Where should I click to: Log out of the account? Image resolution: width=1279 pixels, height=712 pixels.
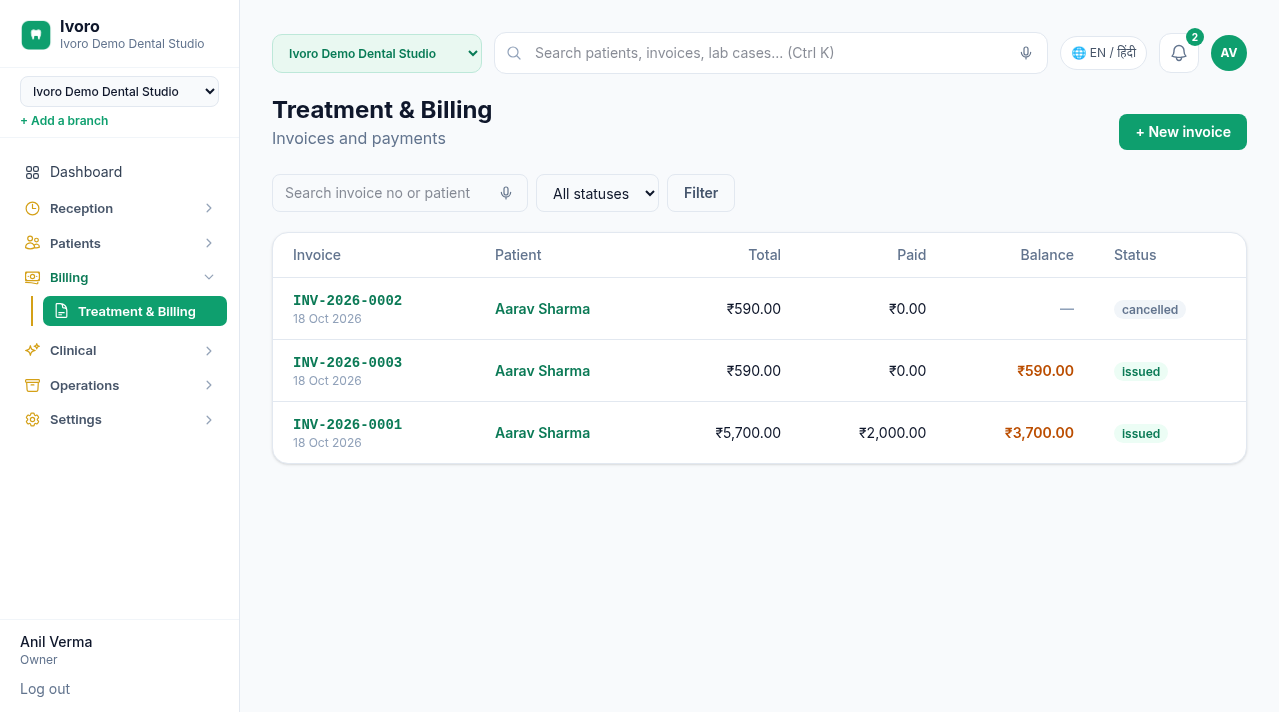click(x=45, y=689)
